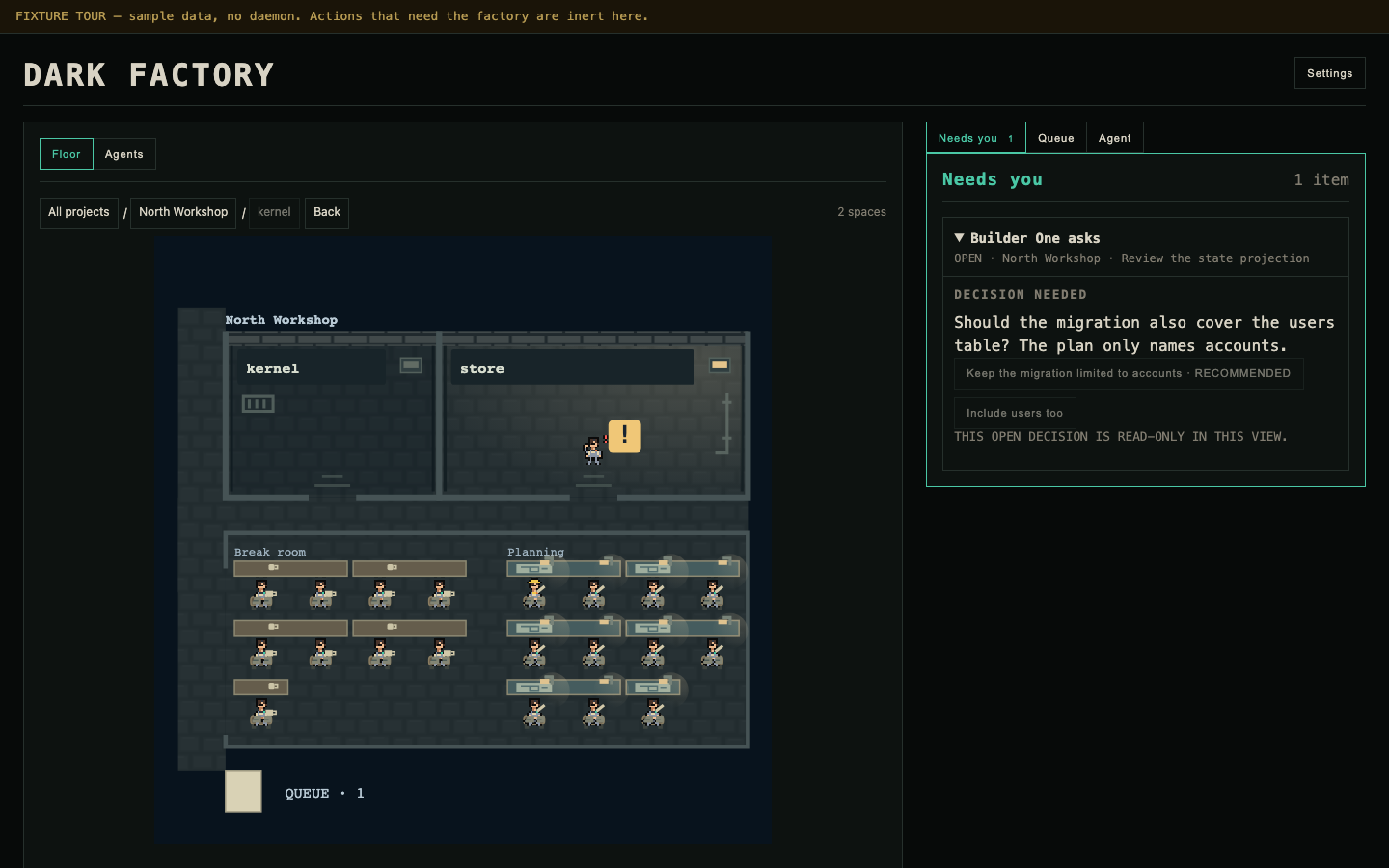Click the 1 item count
This screenshot has width=1389, height=868.
1321,179
